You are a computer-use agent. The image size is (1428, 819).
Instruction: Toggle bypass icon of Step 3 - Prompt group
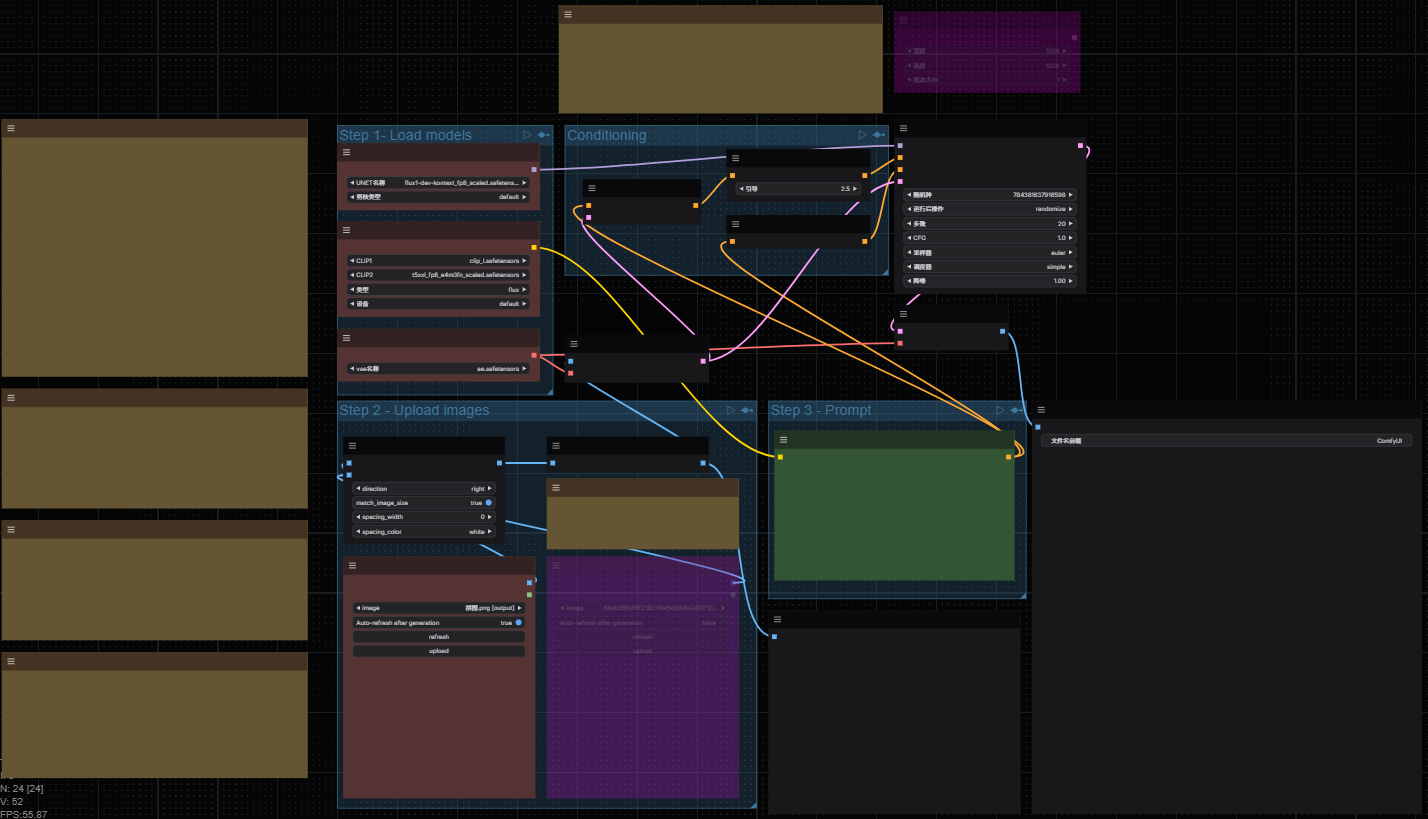click(1017, 410)
